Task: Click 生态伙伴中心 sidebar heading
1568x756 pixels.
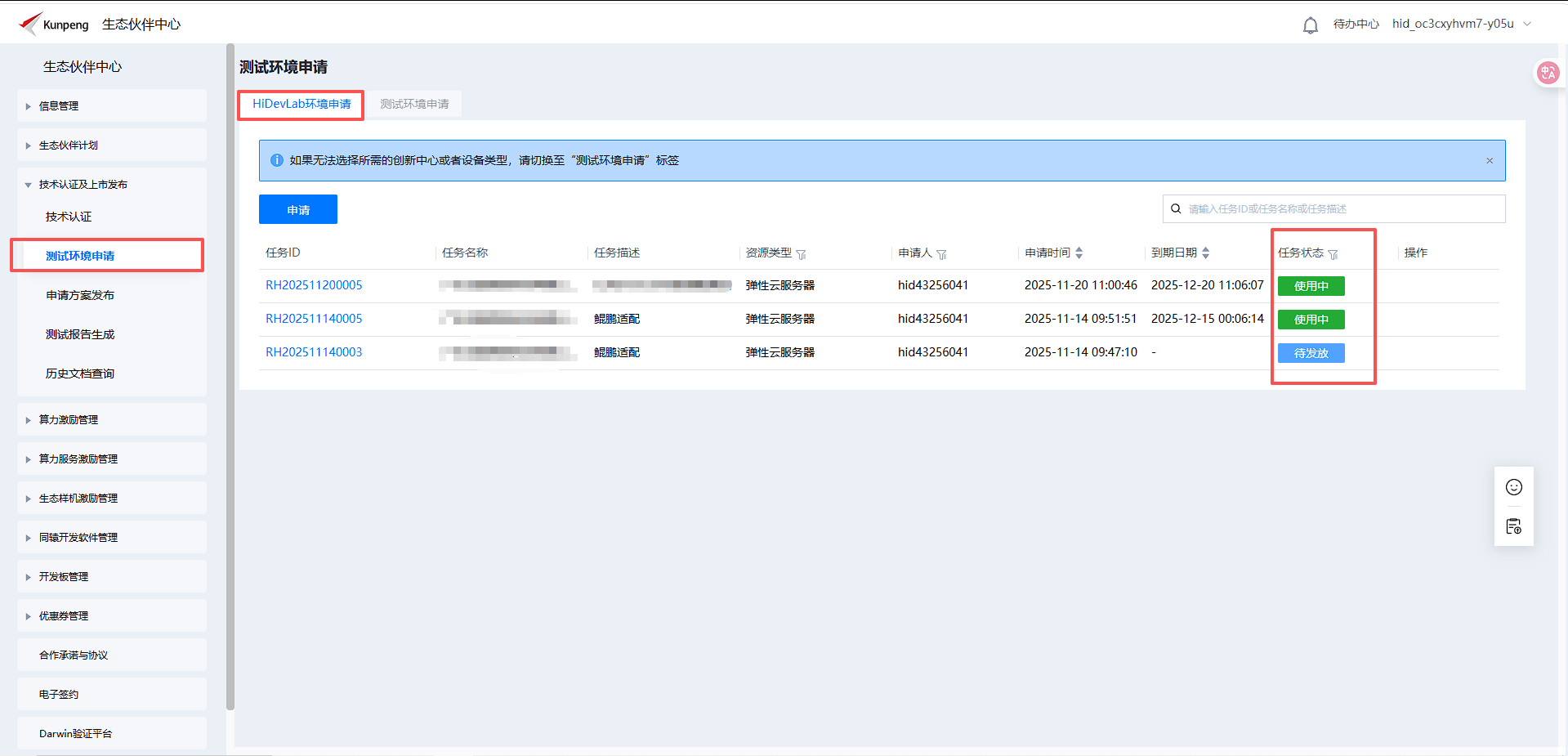Action: (83, 67)
